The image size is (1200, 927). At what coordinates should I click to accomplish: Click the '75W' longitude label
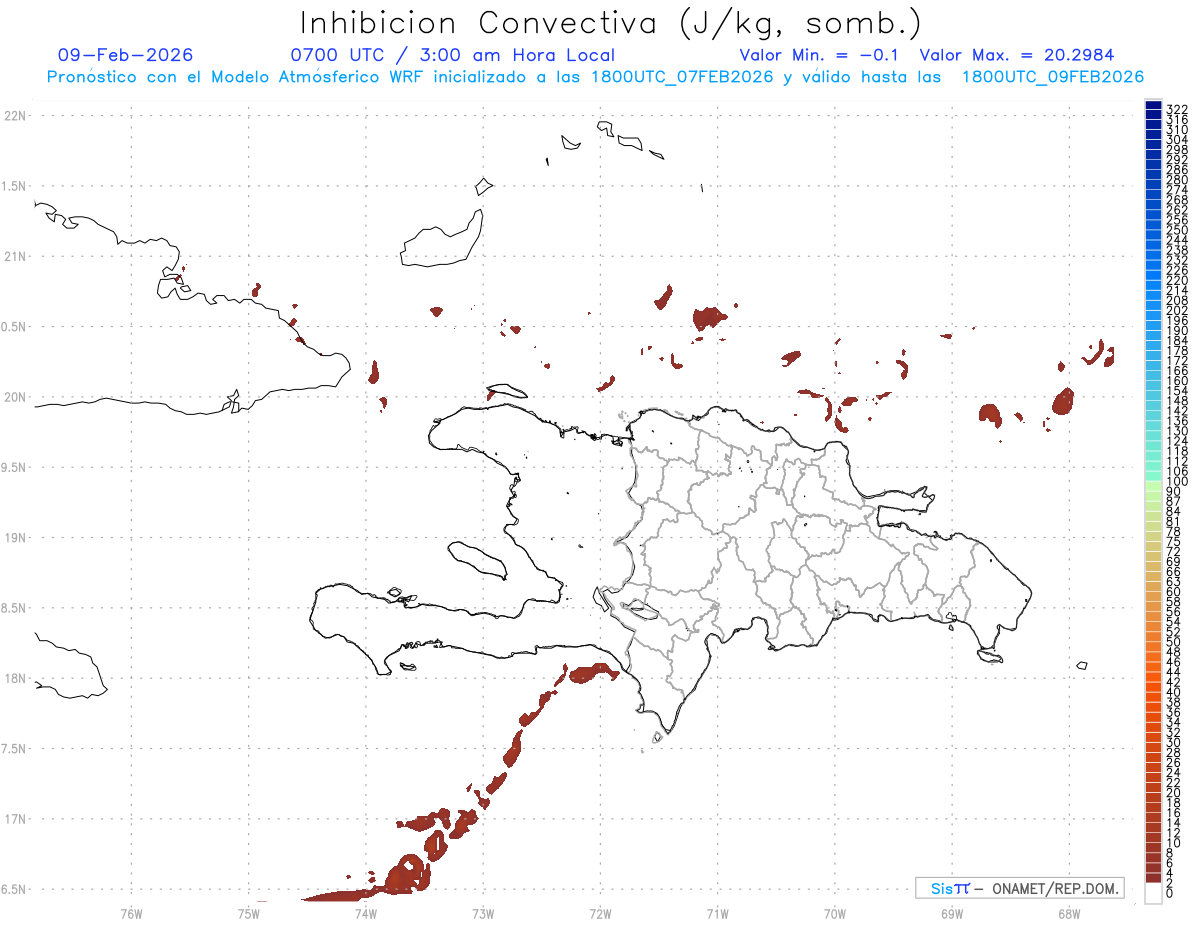pyautogui.click(x=248, y=912)
